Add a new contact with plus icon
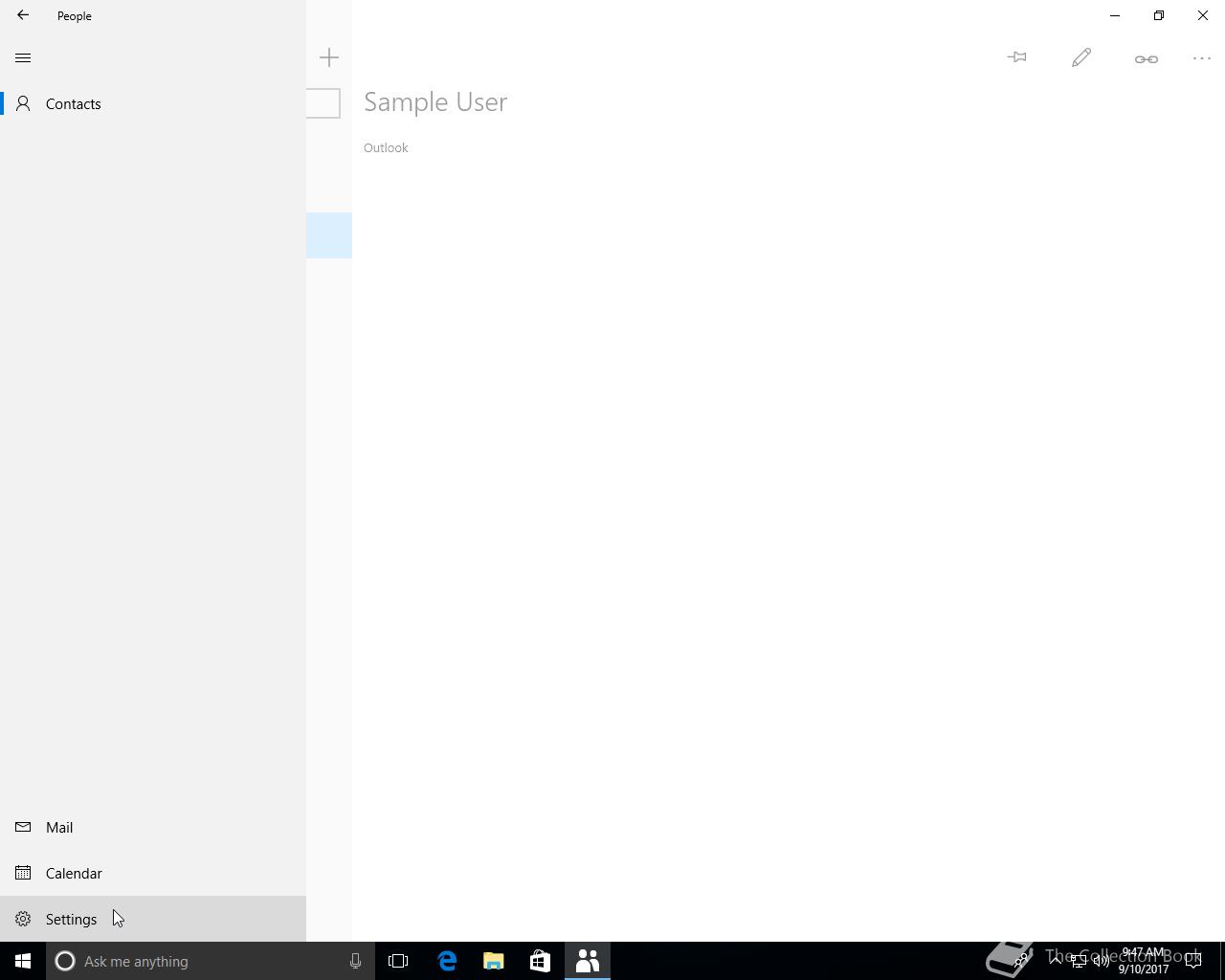The image size is (1225, 980). [x=329, y=57]
